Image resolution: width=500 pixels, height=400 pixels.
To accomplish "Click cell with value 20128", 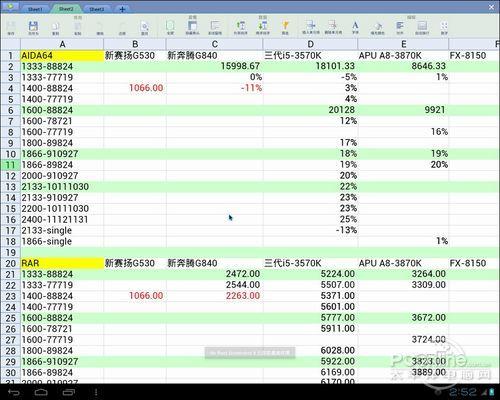I will click(x=310, y=110).
